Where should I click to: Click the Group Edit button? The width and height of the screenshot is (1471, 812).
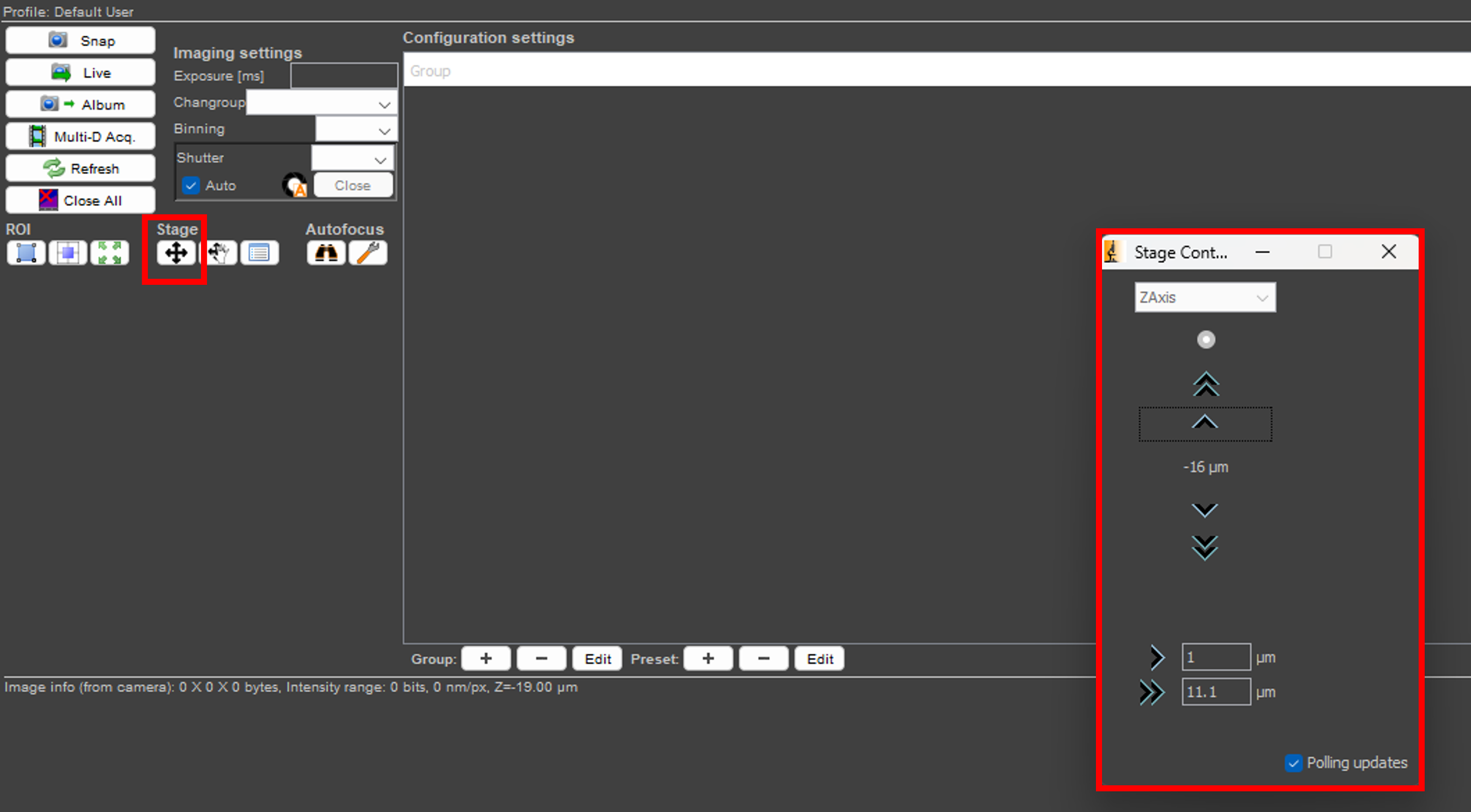pos(598,659)
